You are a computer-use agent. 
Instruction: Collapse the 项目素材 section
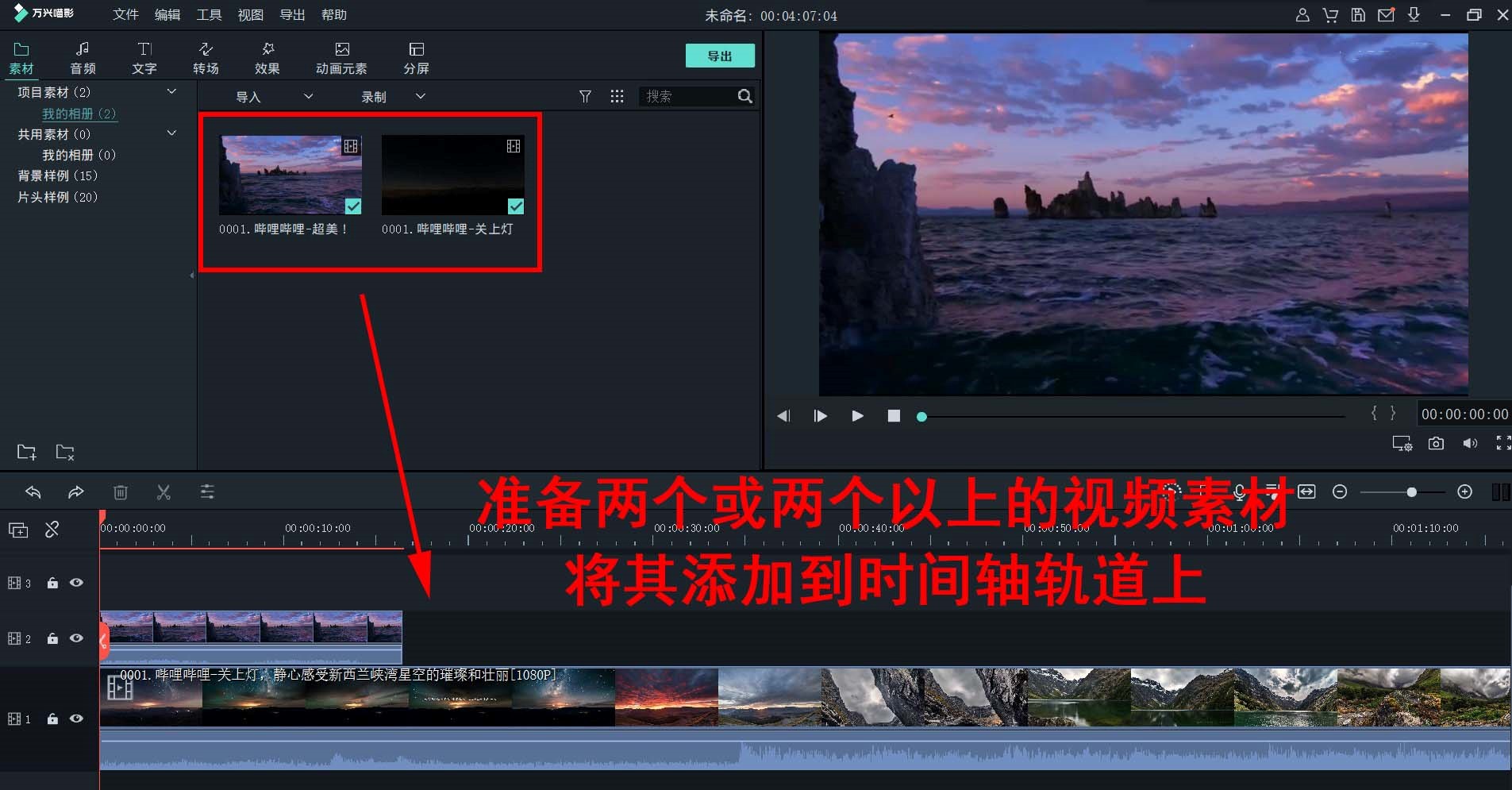171,91
